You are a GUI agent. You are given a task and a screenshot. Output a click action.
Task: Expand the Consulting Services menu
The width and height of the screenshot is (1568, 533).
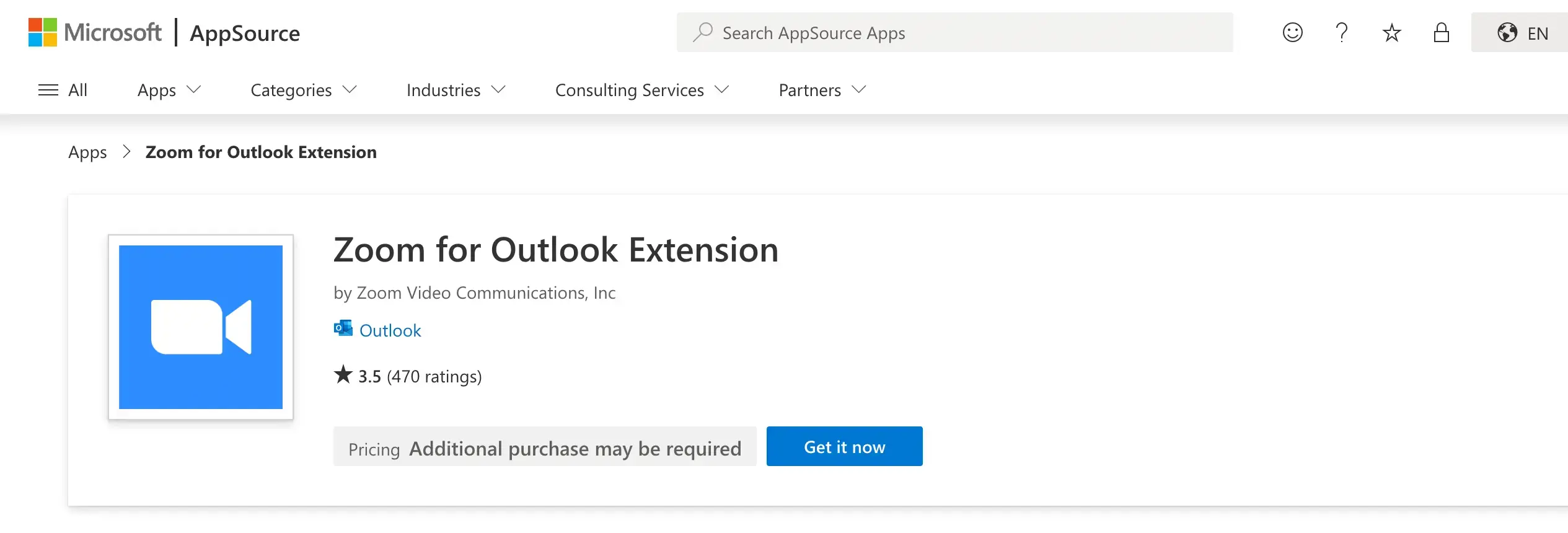(x=641, y=90)
